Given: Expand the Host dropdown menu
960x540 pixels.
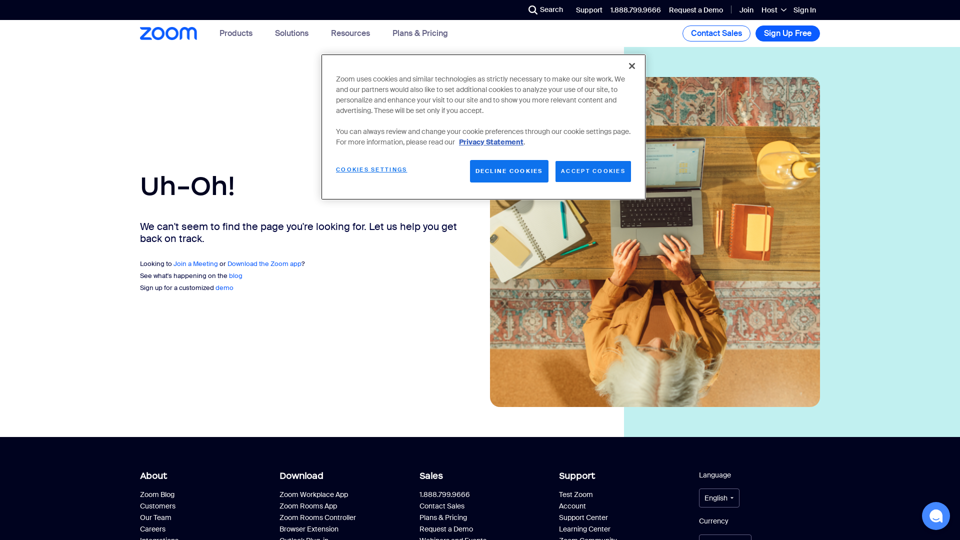Looking at the screenshot, I should 773,10.
